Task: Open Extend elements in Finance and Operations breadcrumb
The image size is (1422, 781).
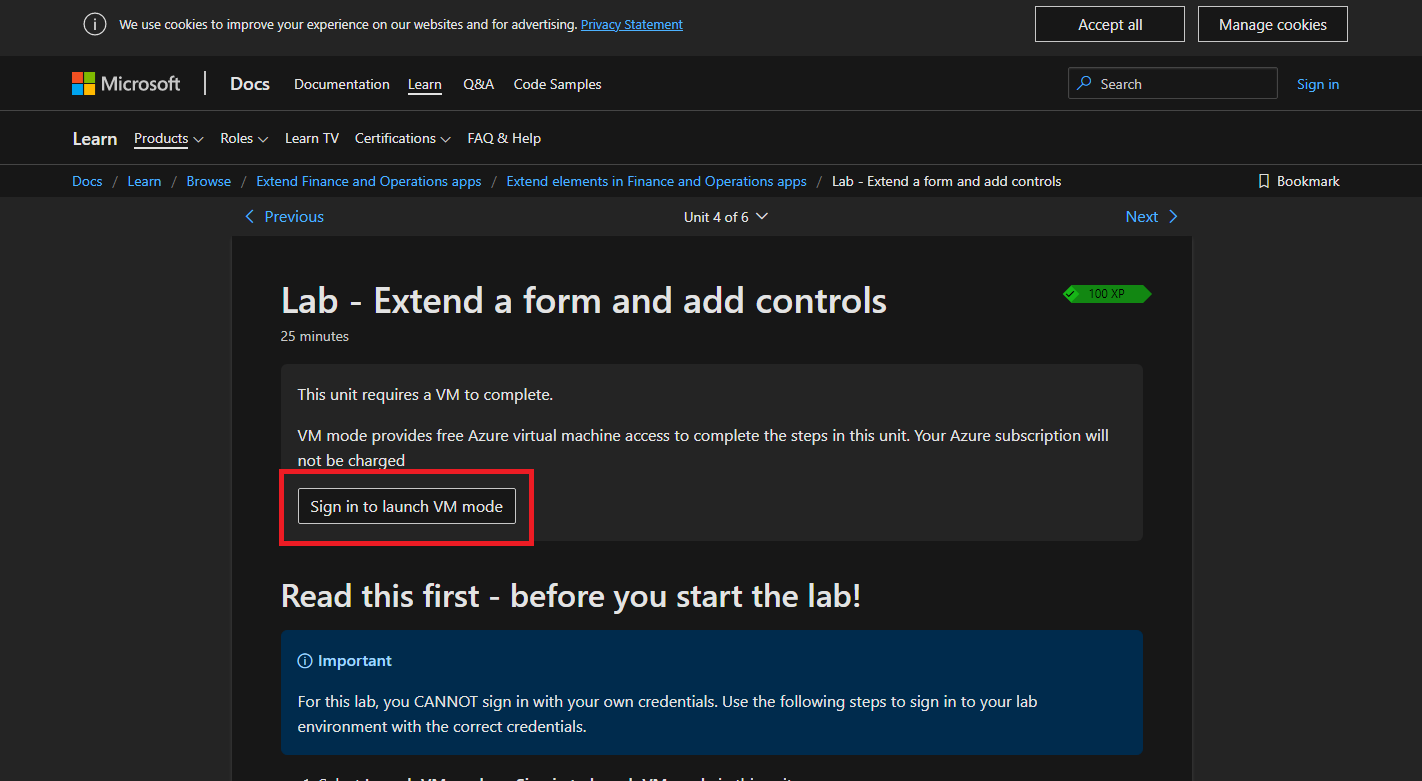Action: tap(657, 181)
